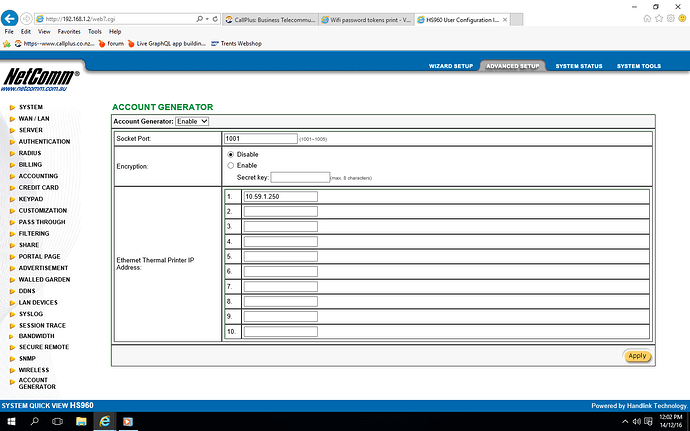Viewport: 690px width, 431px height.
Task: Open the RADIUS sidebar item
Action: click(x=30, y=153)
